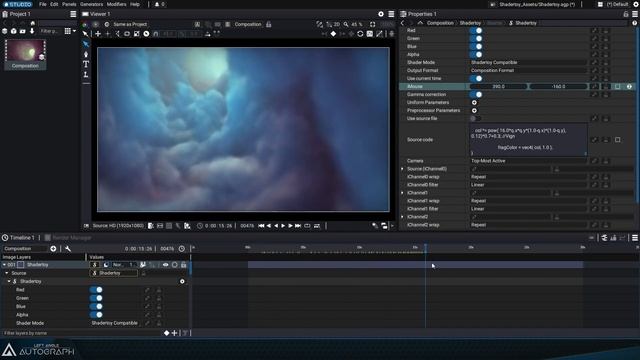Click the viewer diamond keyframe icon
Screen dimensions: 640x360
[333, 34]
